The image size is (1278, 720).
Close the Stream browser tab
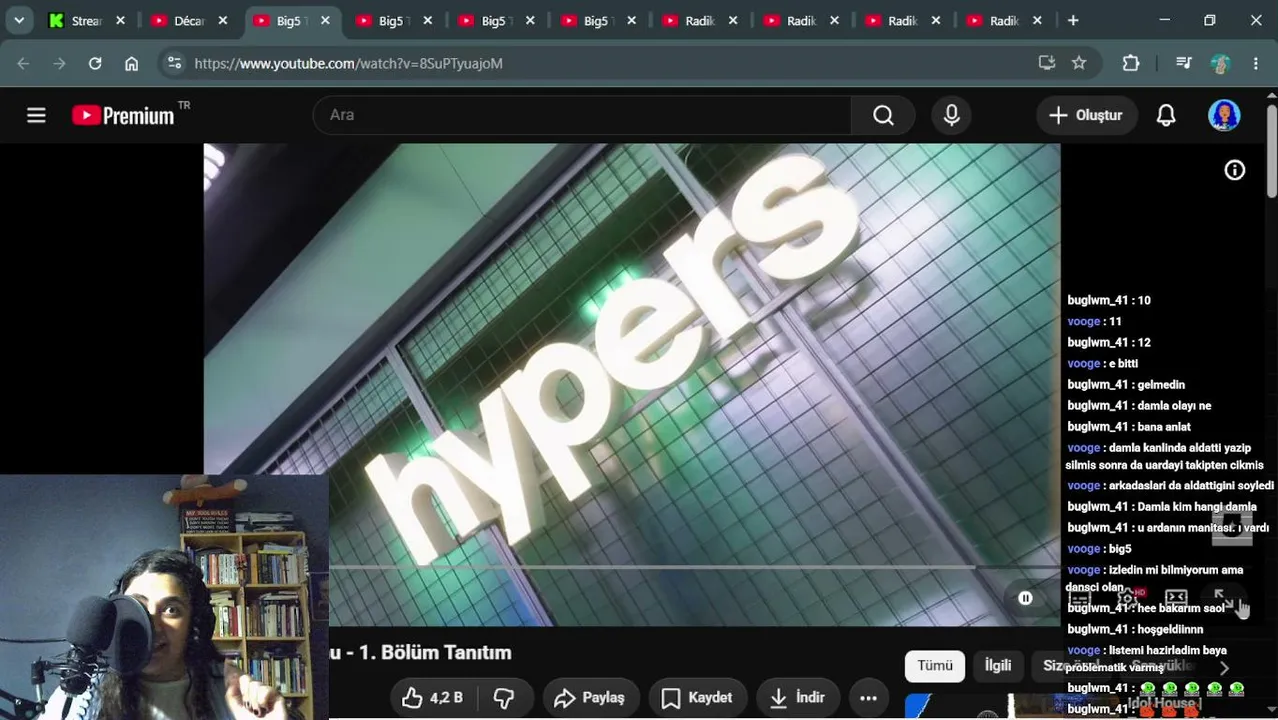(x=120, y=20)
